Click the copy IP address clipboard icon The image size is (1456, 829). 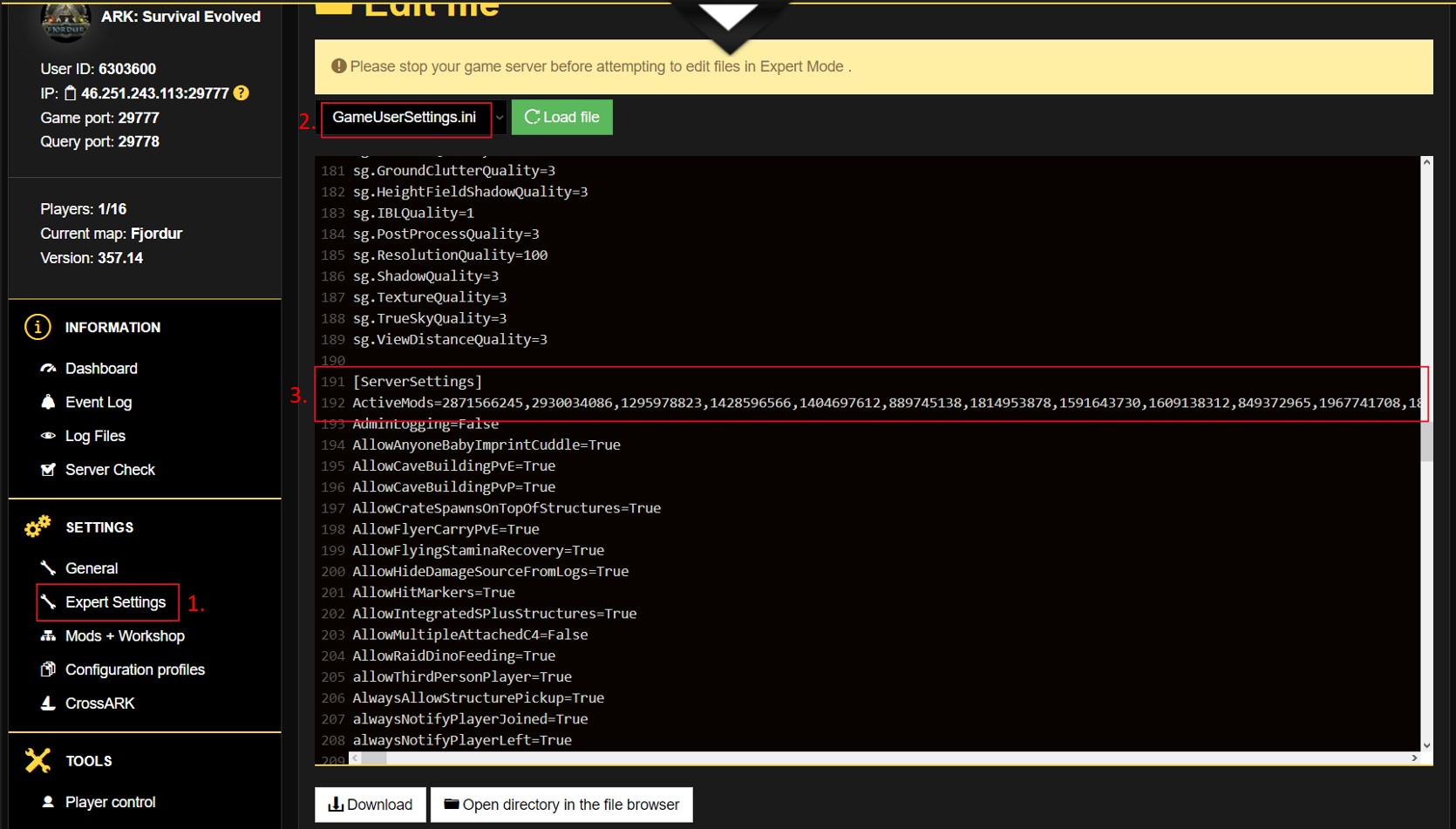pyautogui.click(x=71, y=93)
